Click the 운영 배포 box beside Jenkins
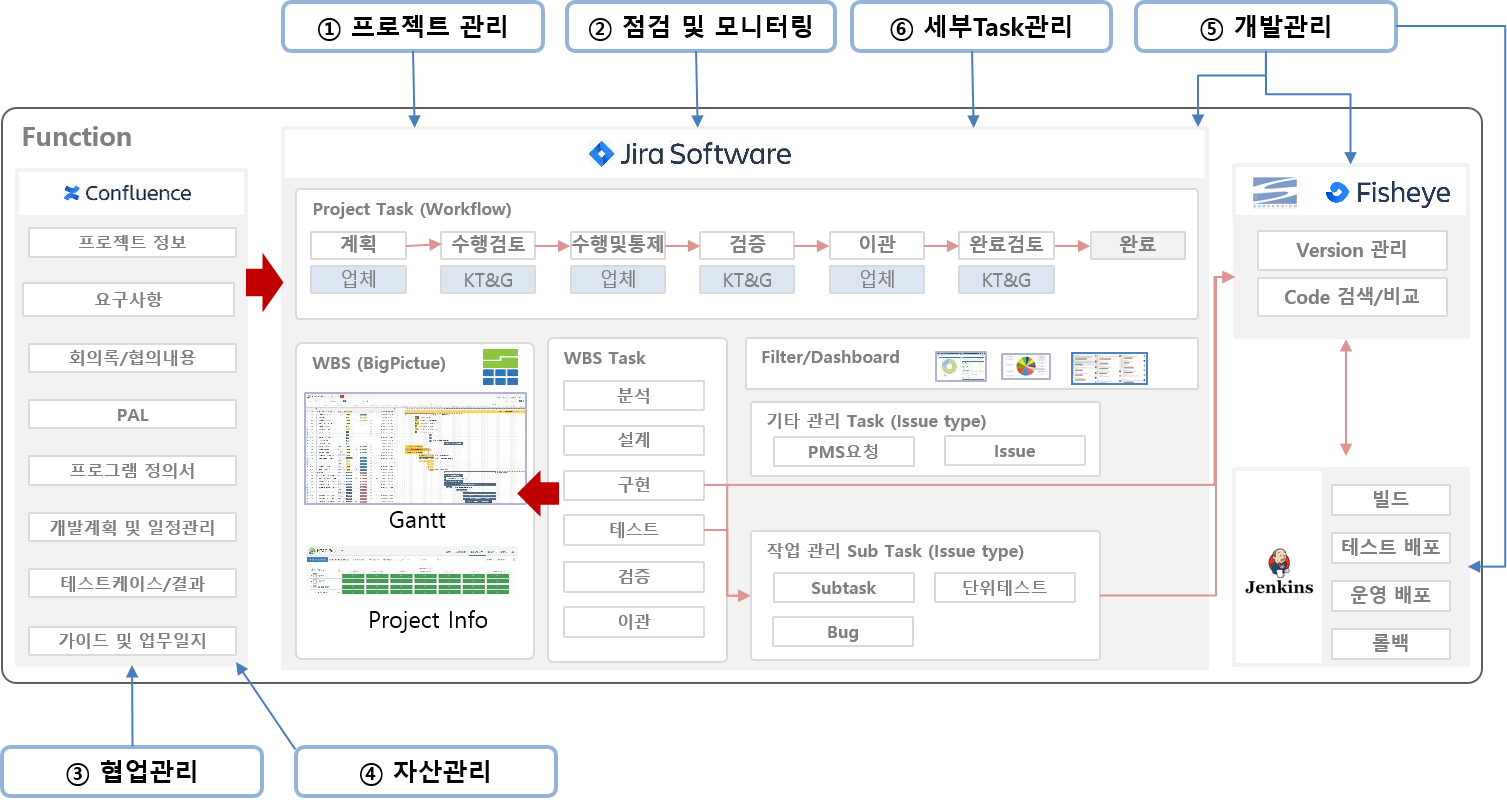The image size is (1507, 802). click(1391, 596)
